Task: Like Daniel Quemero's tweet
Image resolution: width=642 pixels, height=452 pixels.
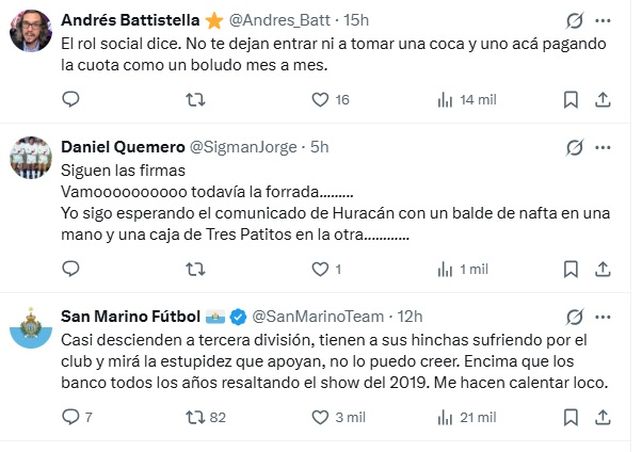Action: [320, 269]
